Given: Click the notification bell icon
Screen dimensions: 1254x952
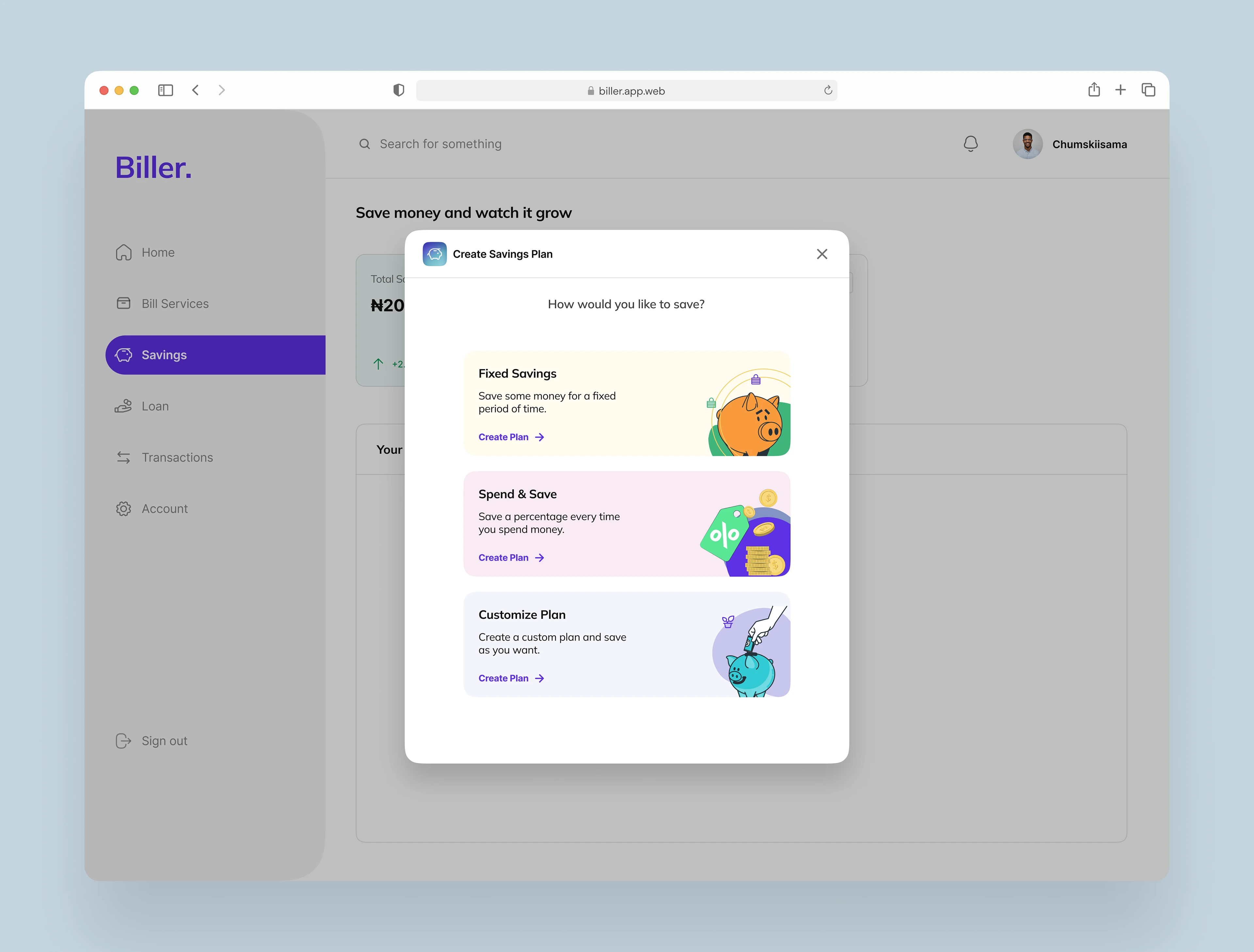Looking at the screenshot, I should 970,144.
